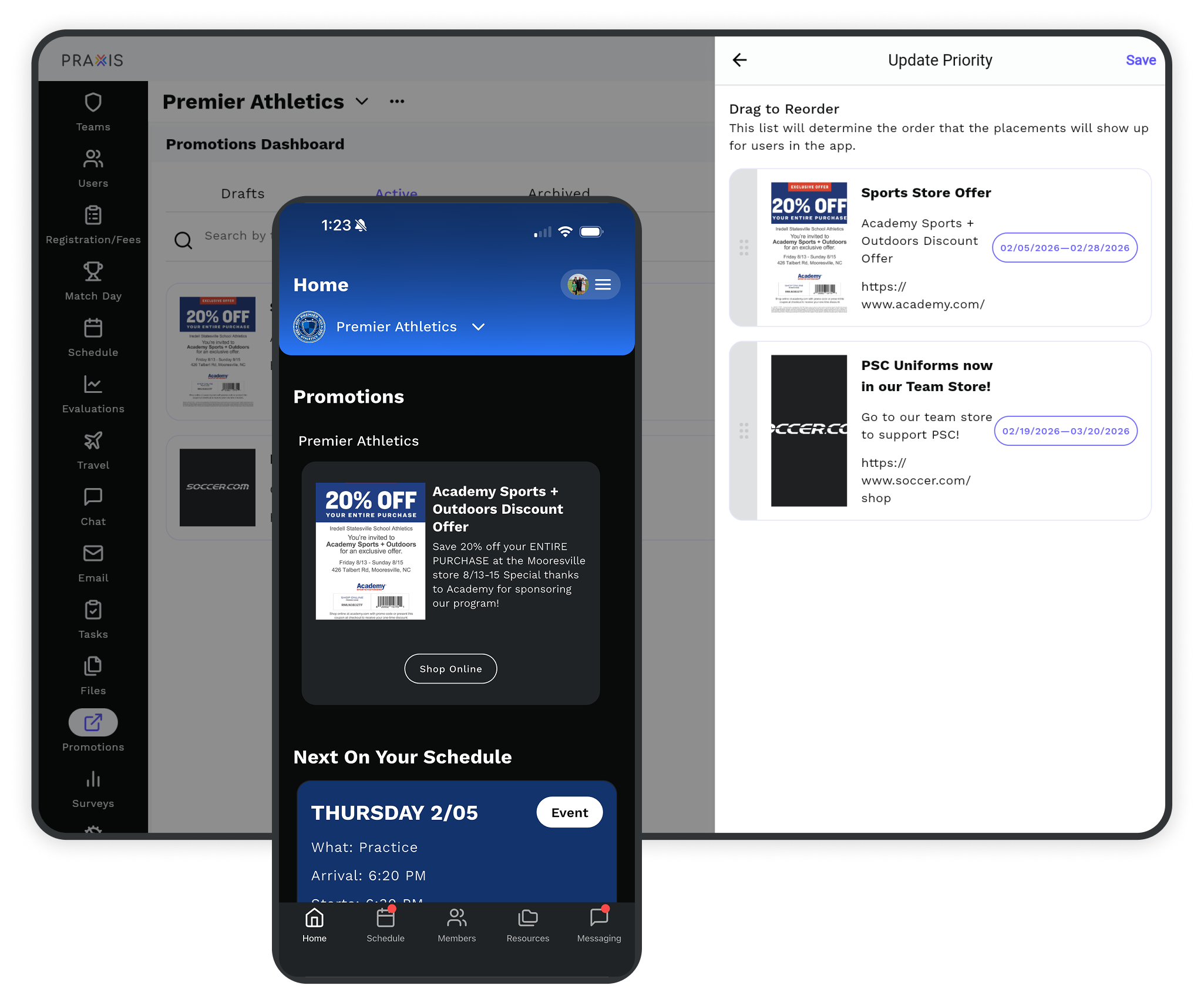Switch to the Drafts tab
Image resolution: width=1204 pixels, height=999 pixels.
pyautogui.click(x=243, y=194)
